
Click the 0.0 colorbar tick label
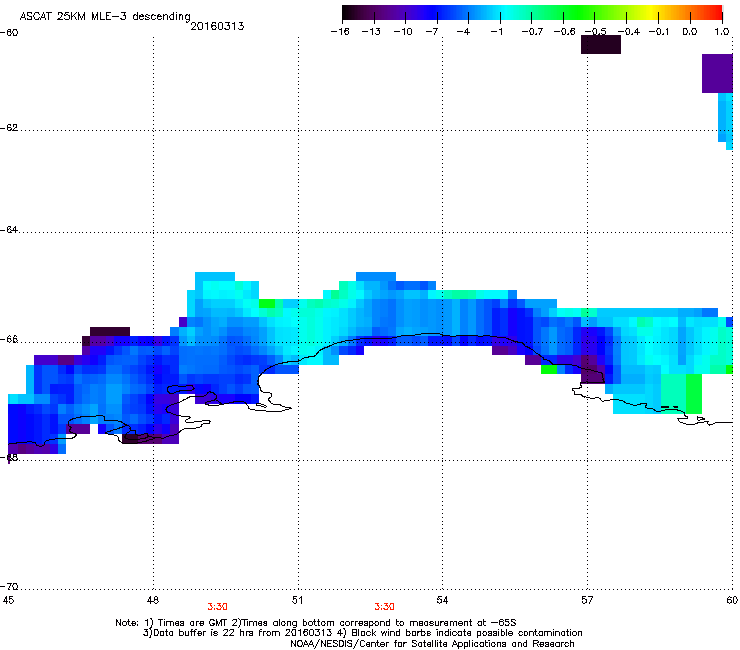[x=690, y=32]
